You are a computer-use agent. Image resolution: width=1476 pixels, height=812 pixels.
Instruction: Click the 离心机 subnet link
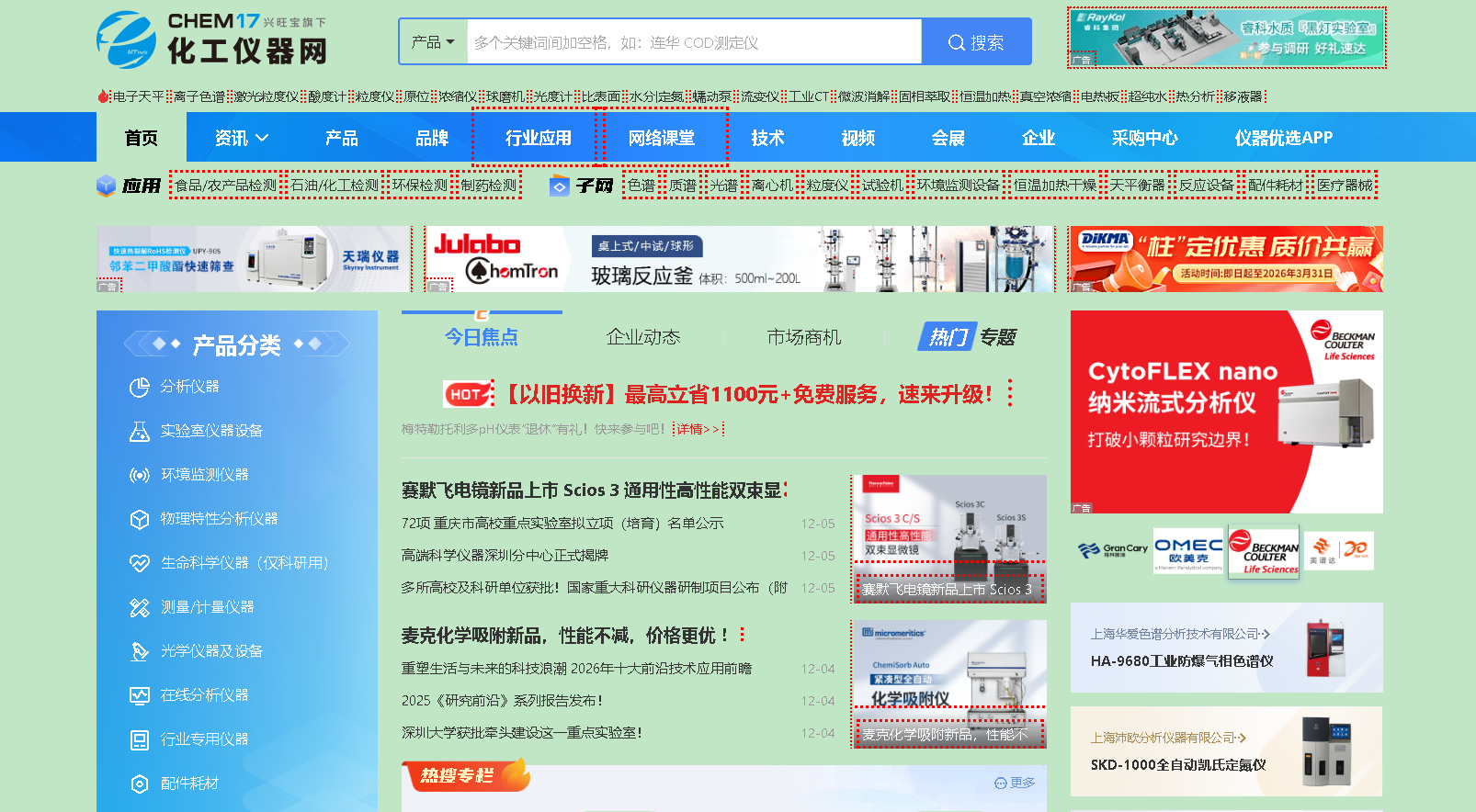[772, 186]
